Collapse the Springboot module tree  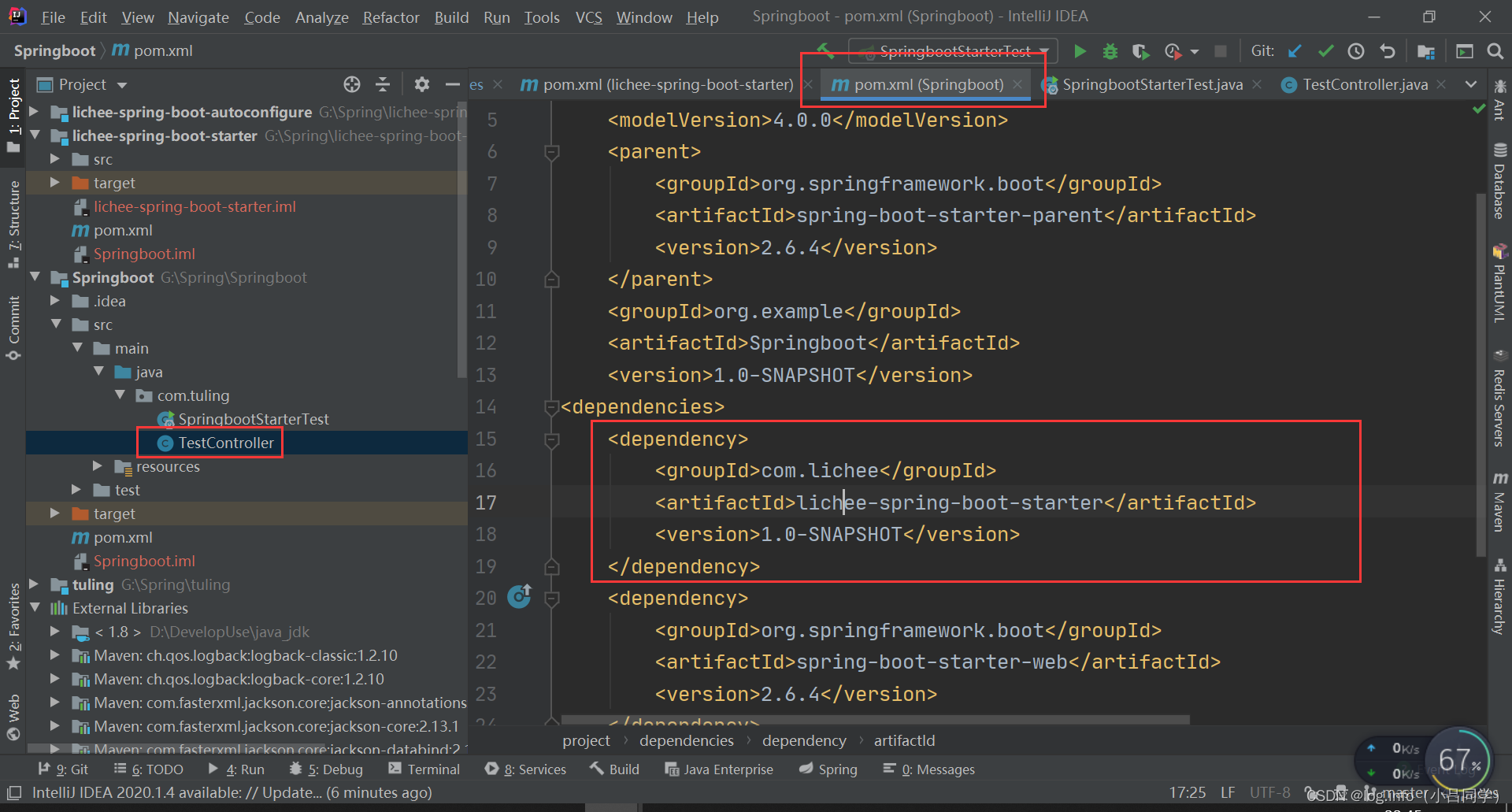[34, 277]
